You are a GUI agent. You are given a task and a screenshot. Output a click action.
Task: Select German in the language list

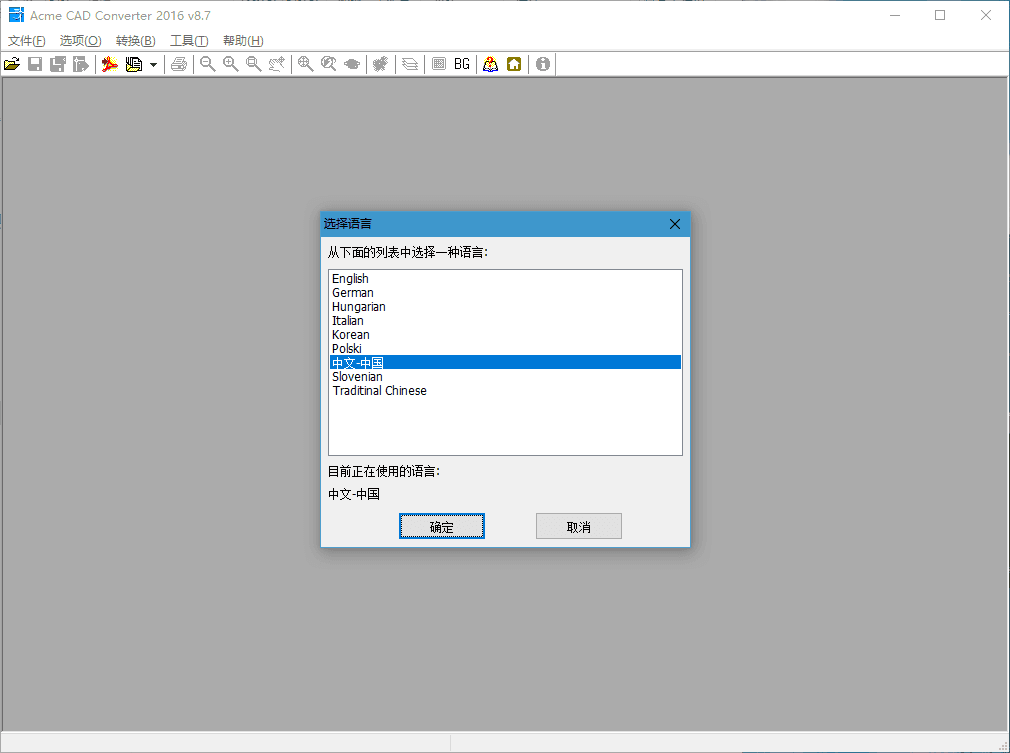point(505,292)
